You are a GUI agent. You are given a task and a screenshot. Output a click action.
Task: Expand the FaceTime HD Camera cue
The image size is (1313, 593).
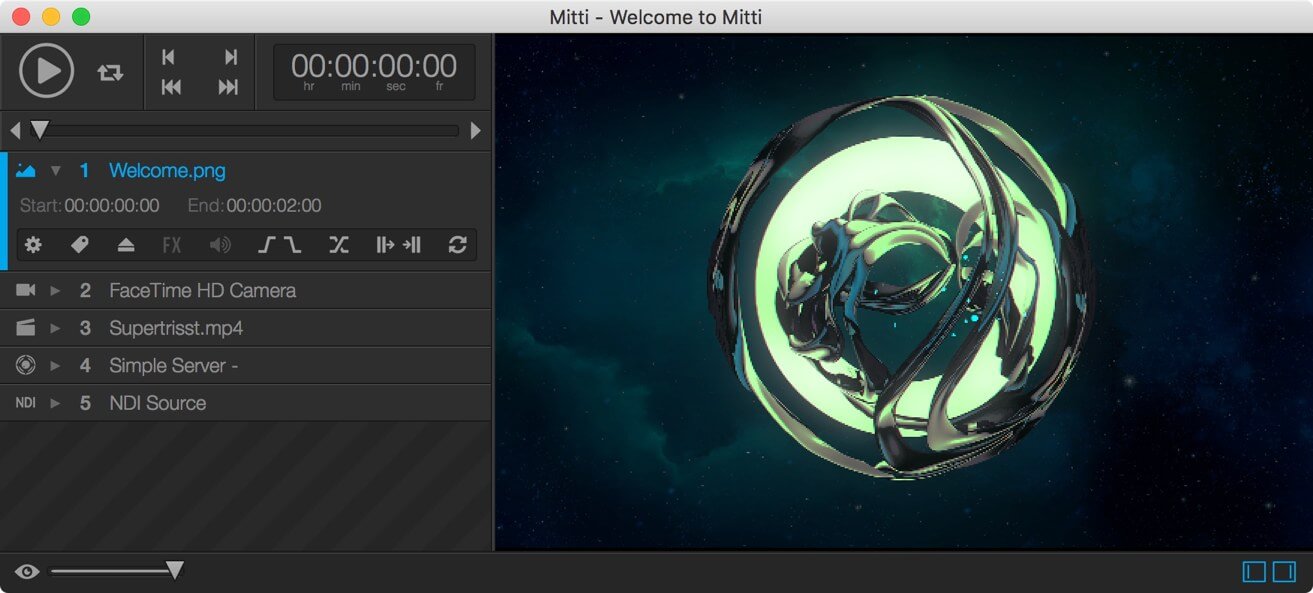click(x=56, y=290)
